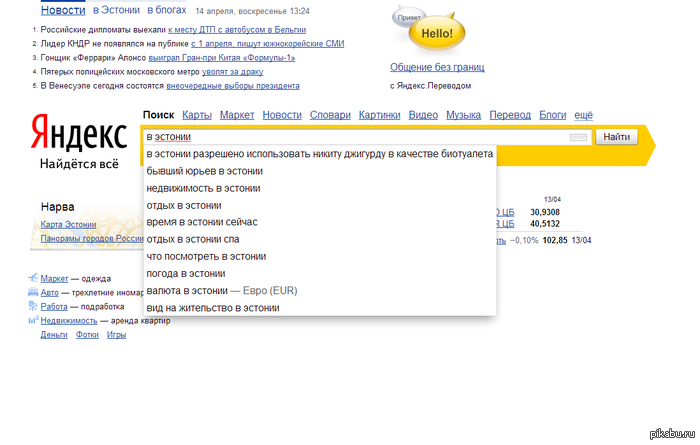Select suggestion 'время в эстонии сейчас'
Viewport: 700px width, 445px height.
pyautogui.click(x=320, y=222)
